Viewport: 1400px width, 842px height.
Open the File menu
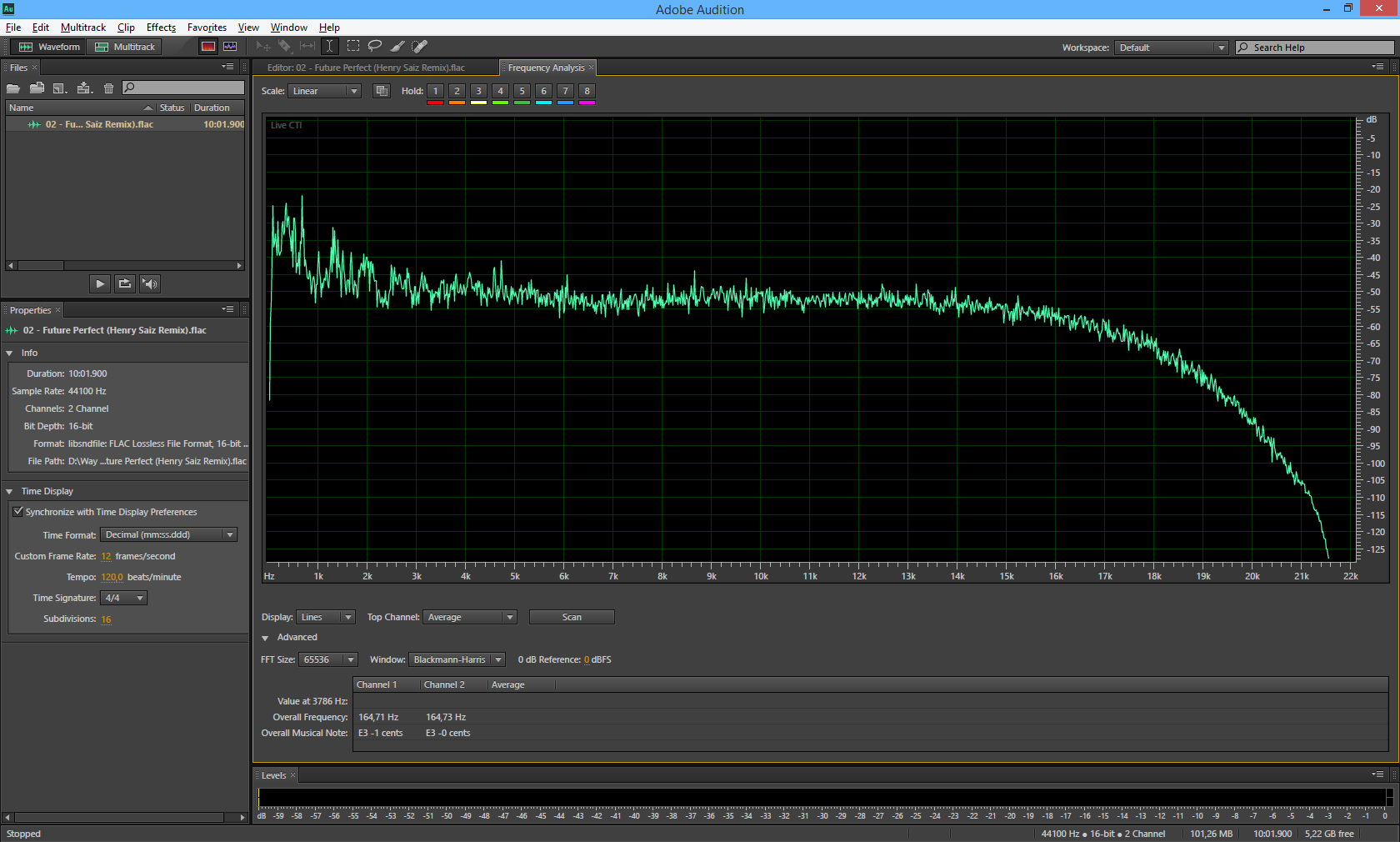[13, 28]
